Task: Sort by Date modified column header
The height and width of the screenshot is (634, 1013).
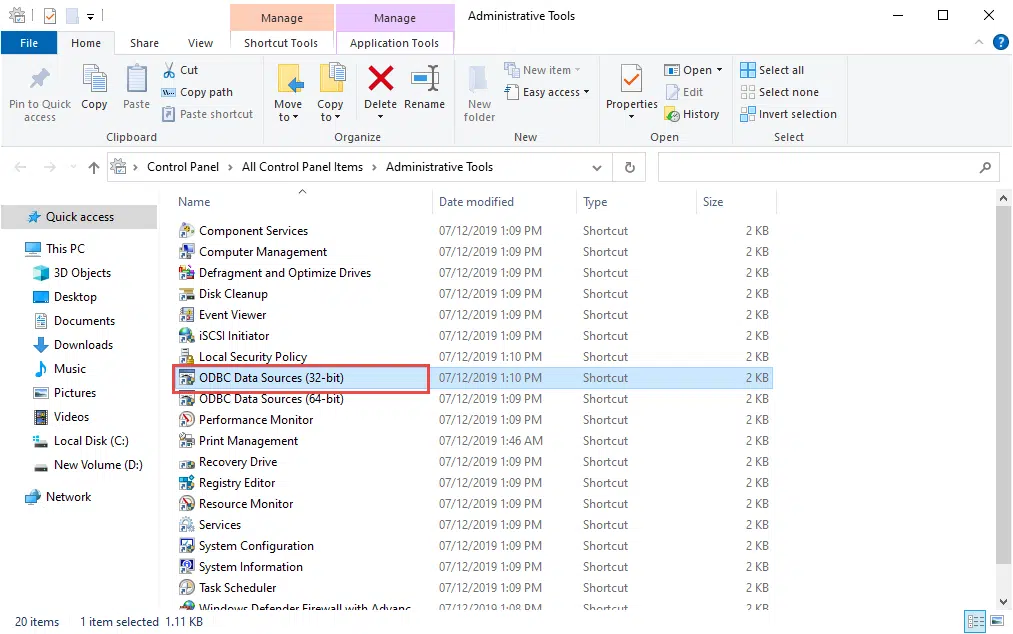Action: pyautogui.click(x=503, y=202)
